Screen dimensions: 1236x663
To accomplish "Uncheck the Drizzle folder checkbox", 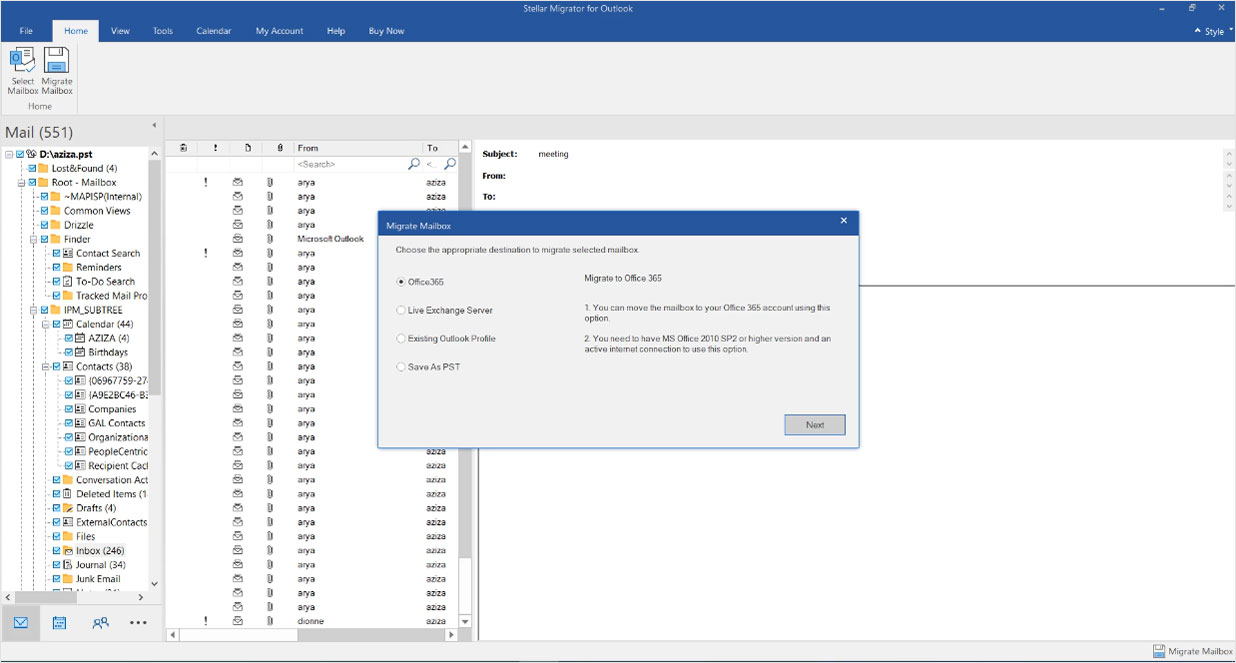I will 44,225.
